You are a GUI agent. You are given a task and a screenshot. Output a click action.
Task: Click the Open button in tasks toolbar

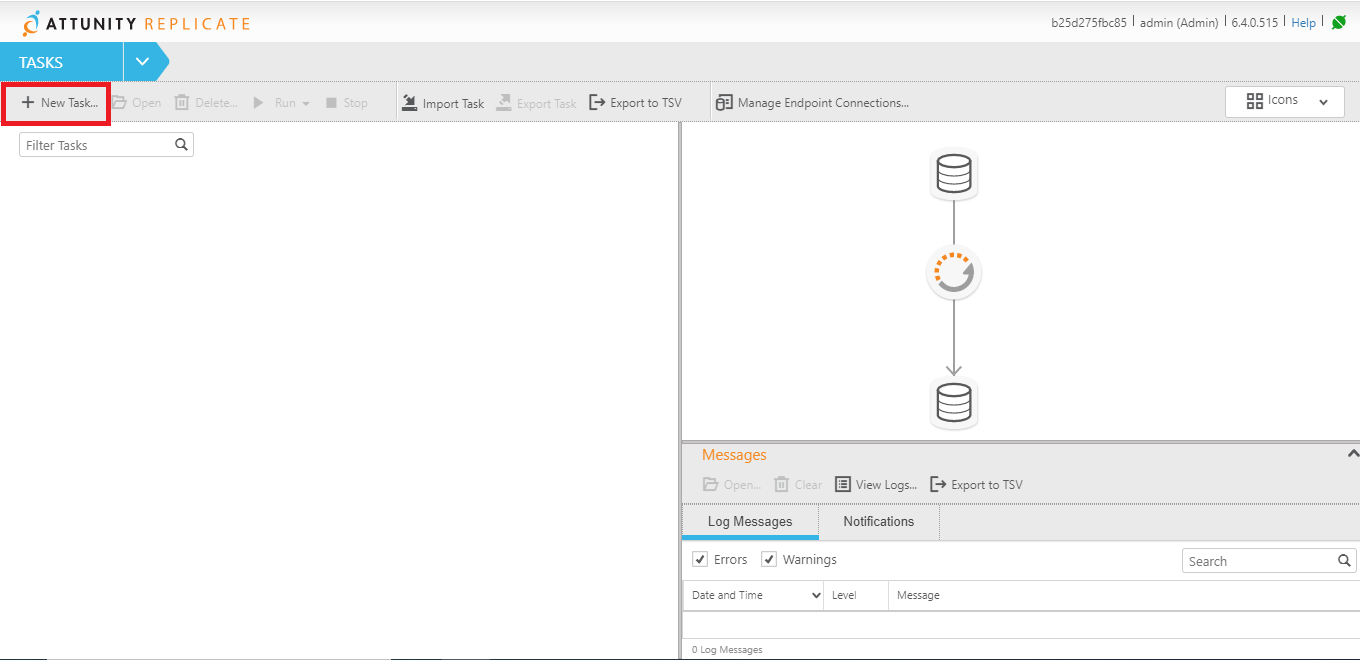[136, 103]
